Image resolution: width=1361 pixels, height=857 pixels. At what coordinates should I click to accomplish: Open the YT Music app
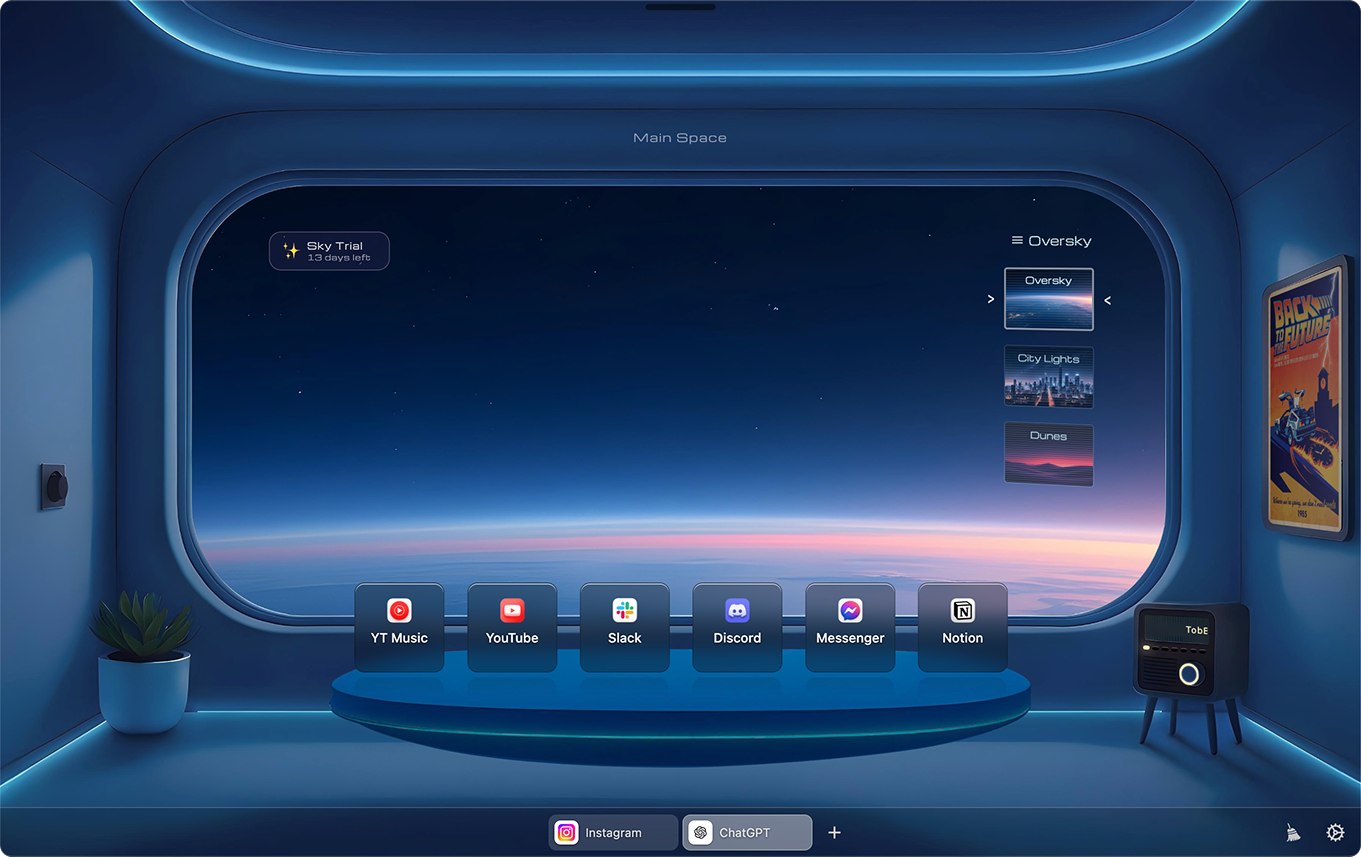click(x=399, y=627)
